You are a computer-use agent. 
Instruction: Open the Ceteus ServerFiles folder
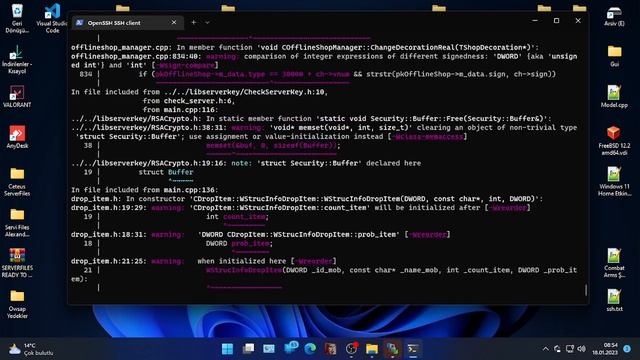(x=17, y=182)
